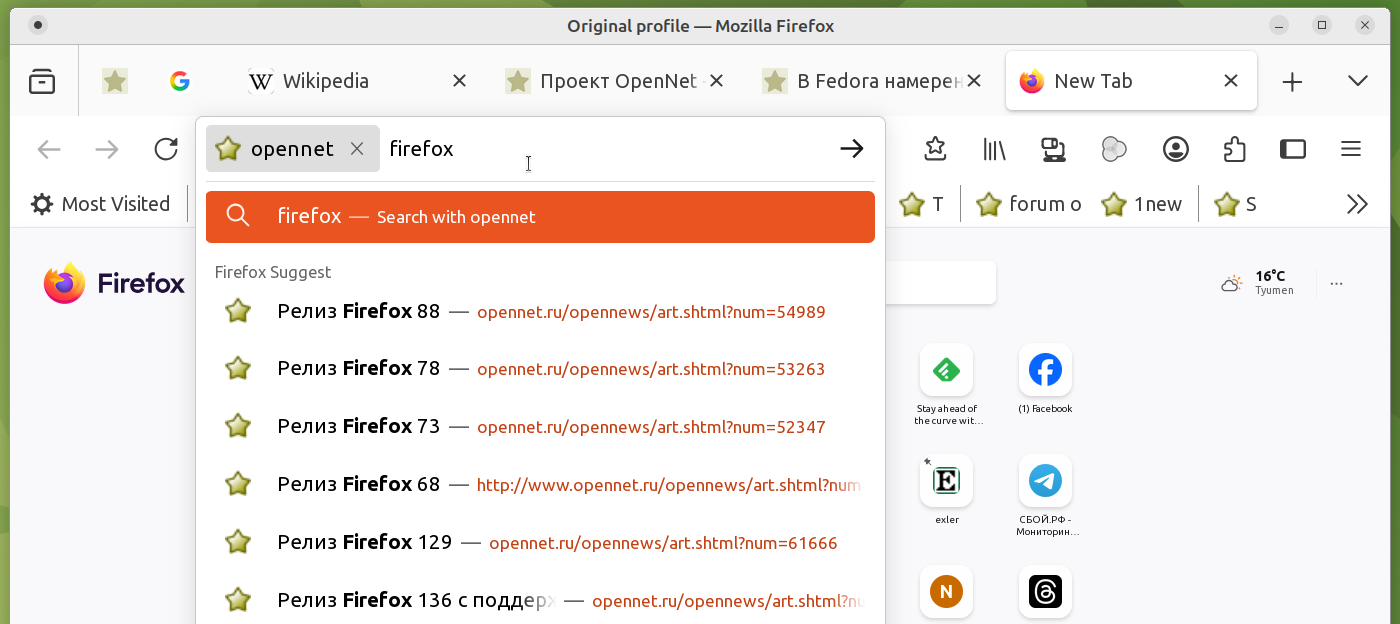Viewport: 1400px width, 624px height.
Task: Open suggestion Релиз Firefox 88
Action: point(540,311)
